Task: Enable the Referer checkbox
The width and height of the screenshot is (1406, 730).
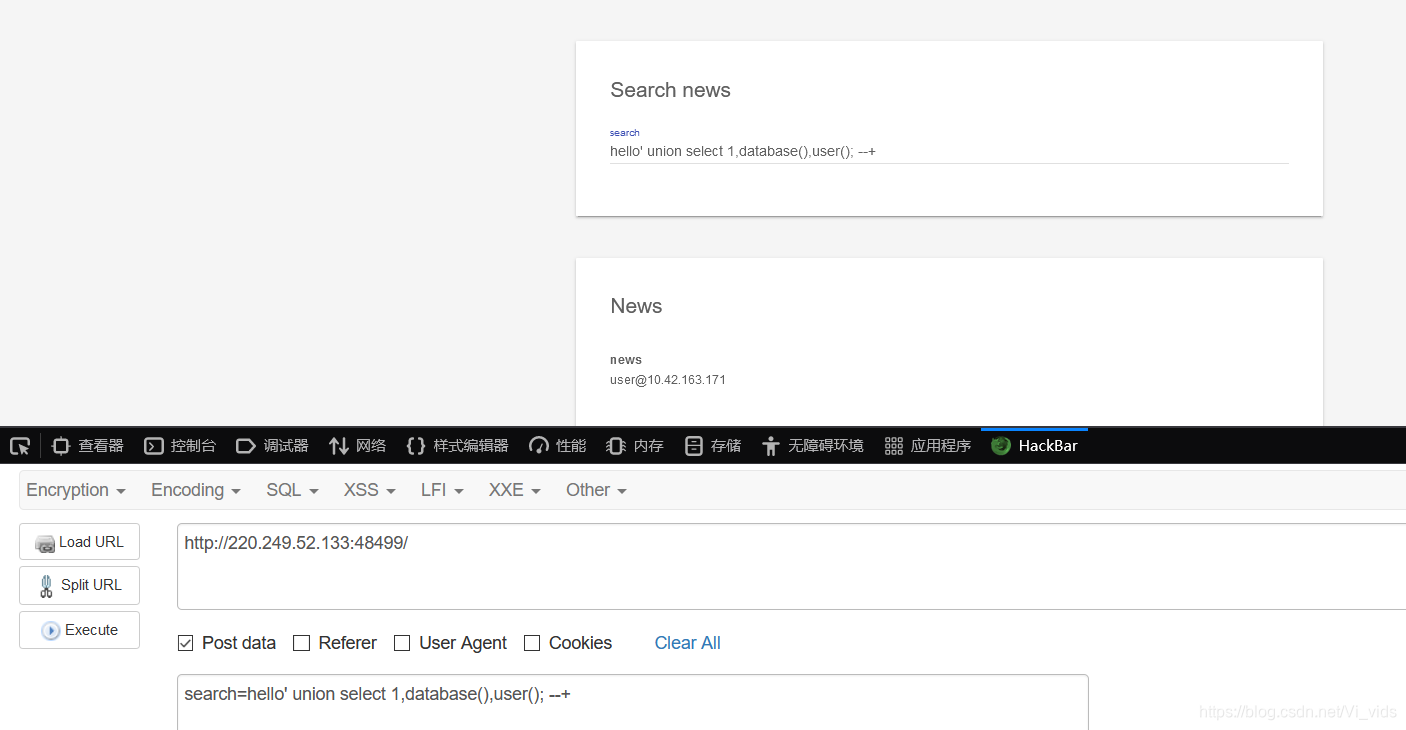Action: [x=301, y=643]
